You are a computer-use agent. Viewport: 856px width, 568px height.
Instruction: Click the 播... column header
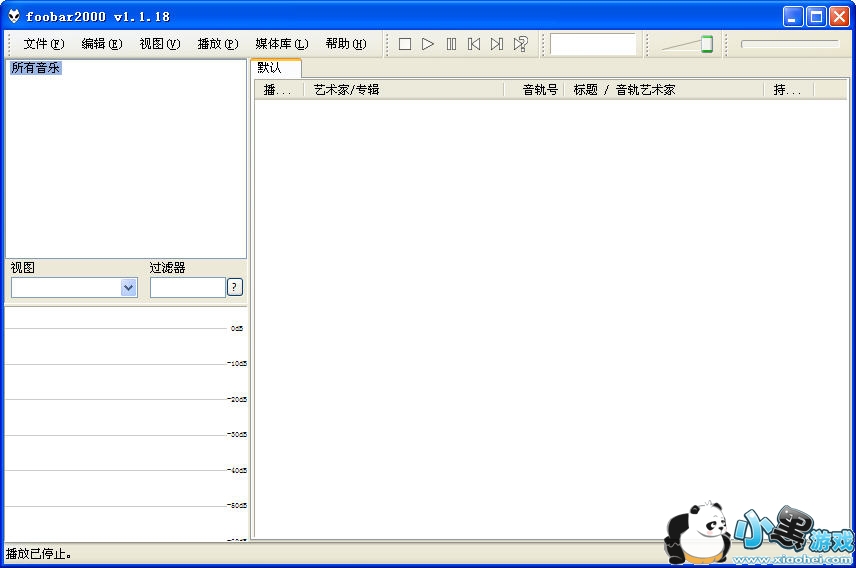279,90
